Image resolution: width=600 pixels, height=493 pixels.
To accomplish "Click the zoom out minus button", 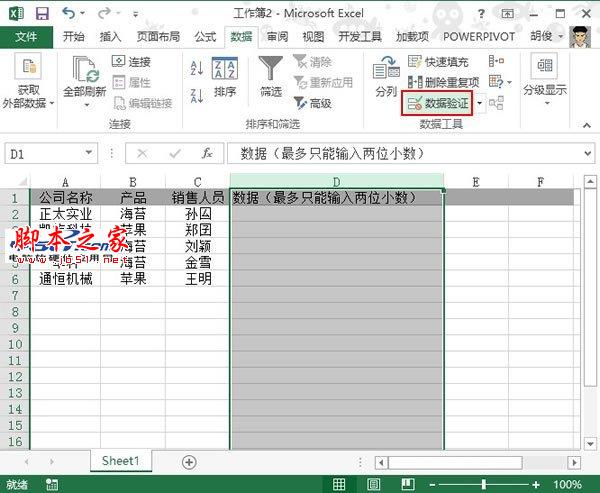I will [432, 485].
